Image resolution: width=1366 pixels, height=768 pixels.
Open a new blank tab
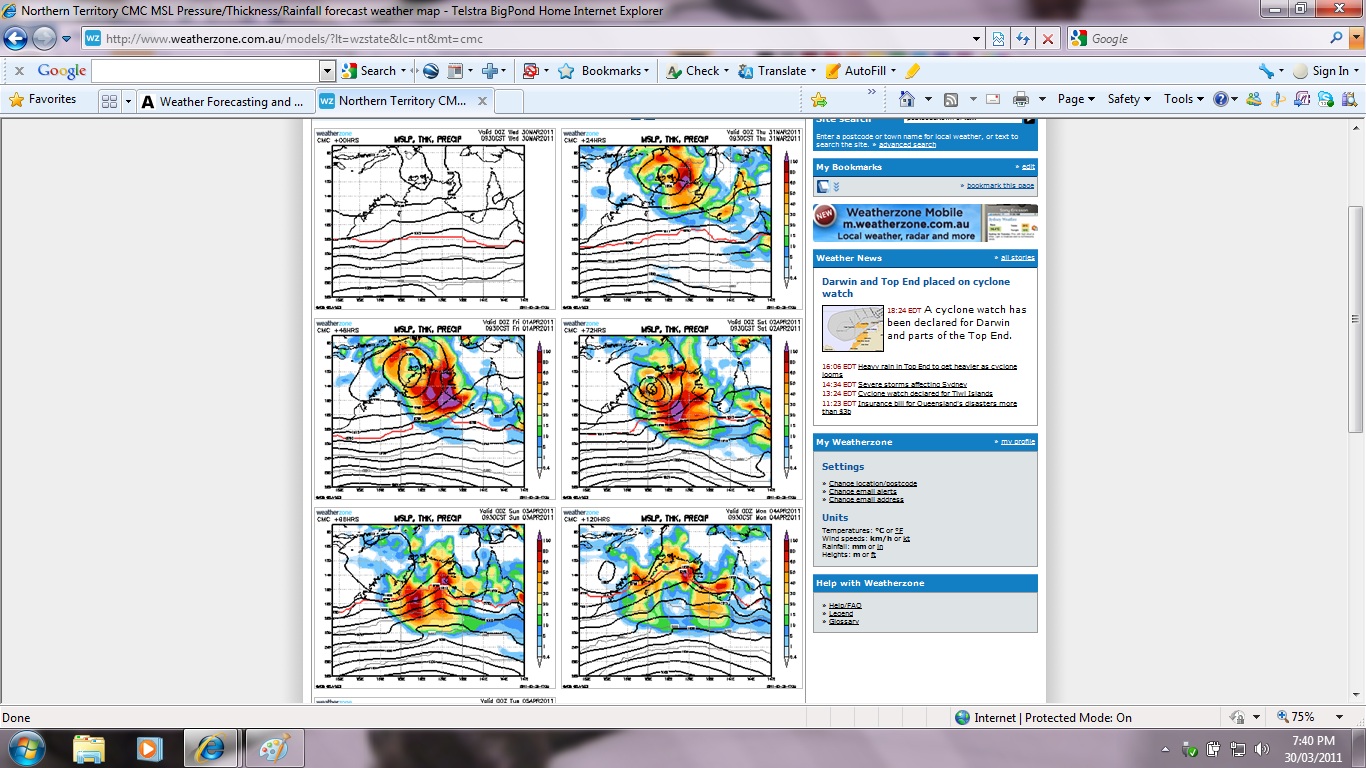coord(509,101)
